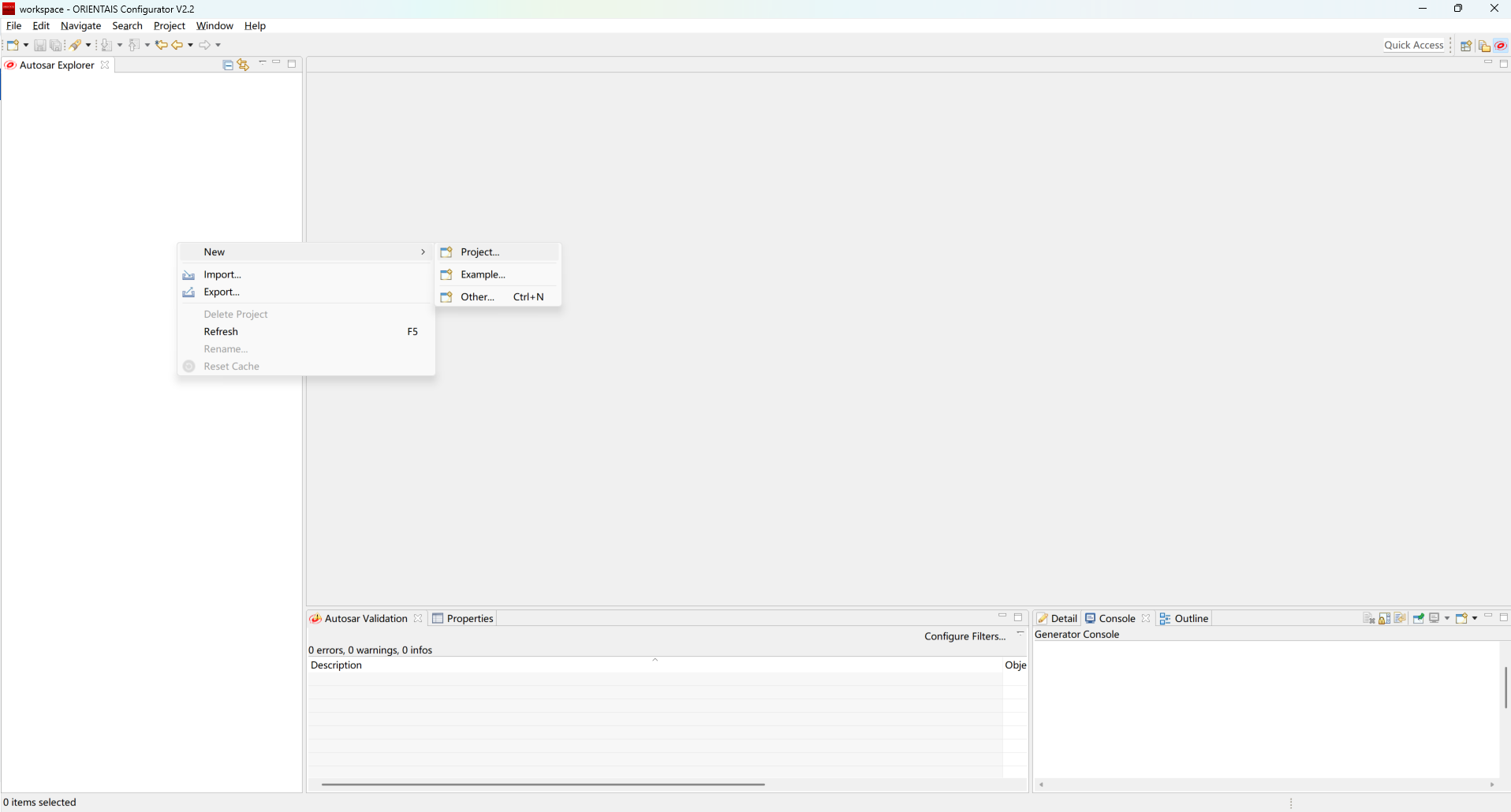Choose Project... from the New submenu

click(480, 252)
